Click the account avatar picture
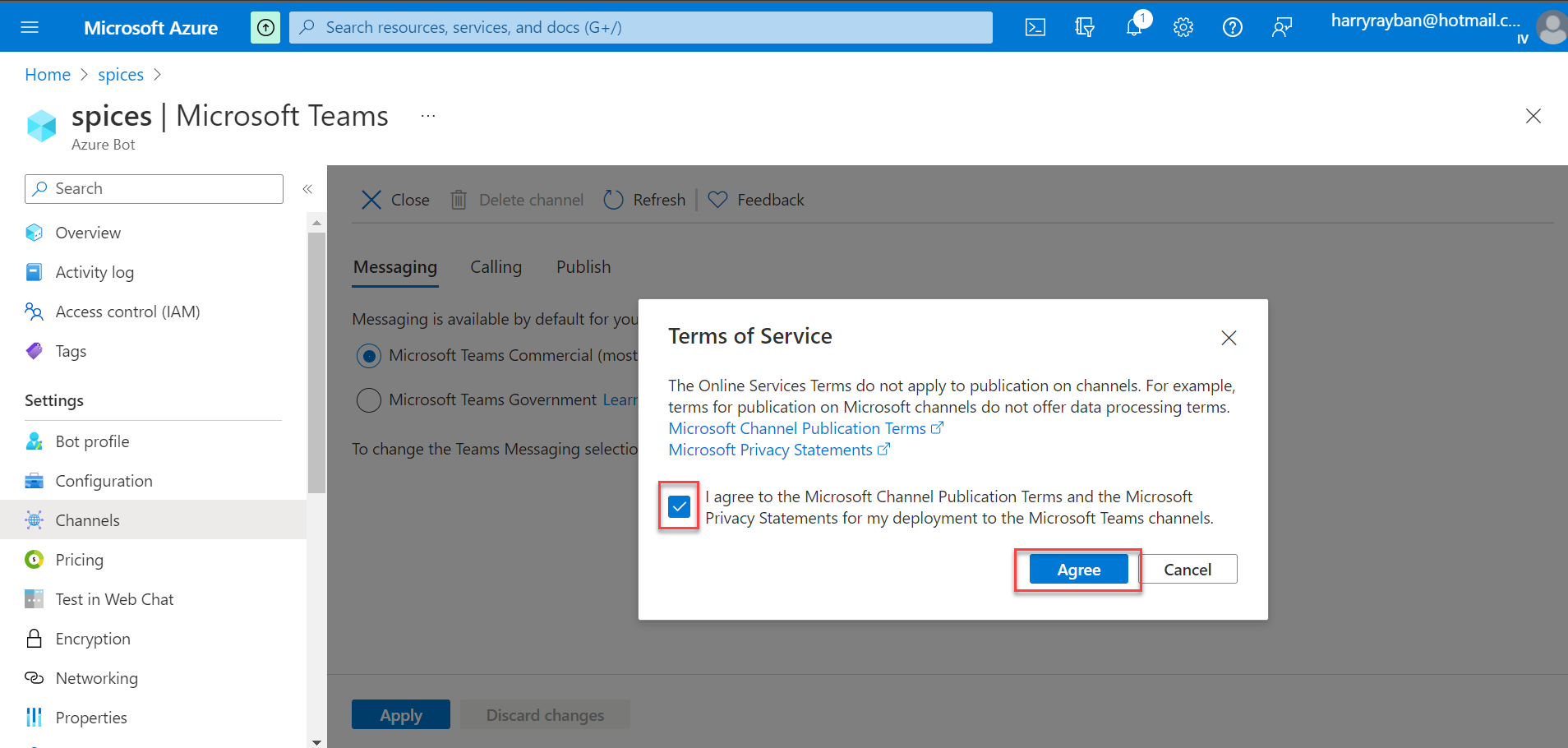The width and height of the screenshot is (1568, 748). tap(1552, 27)
